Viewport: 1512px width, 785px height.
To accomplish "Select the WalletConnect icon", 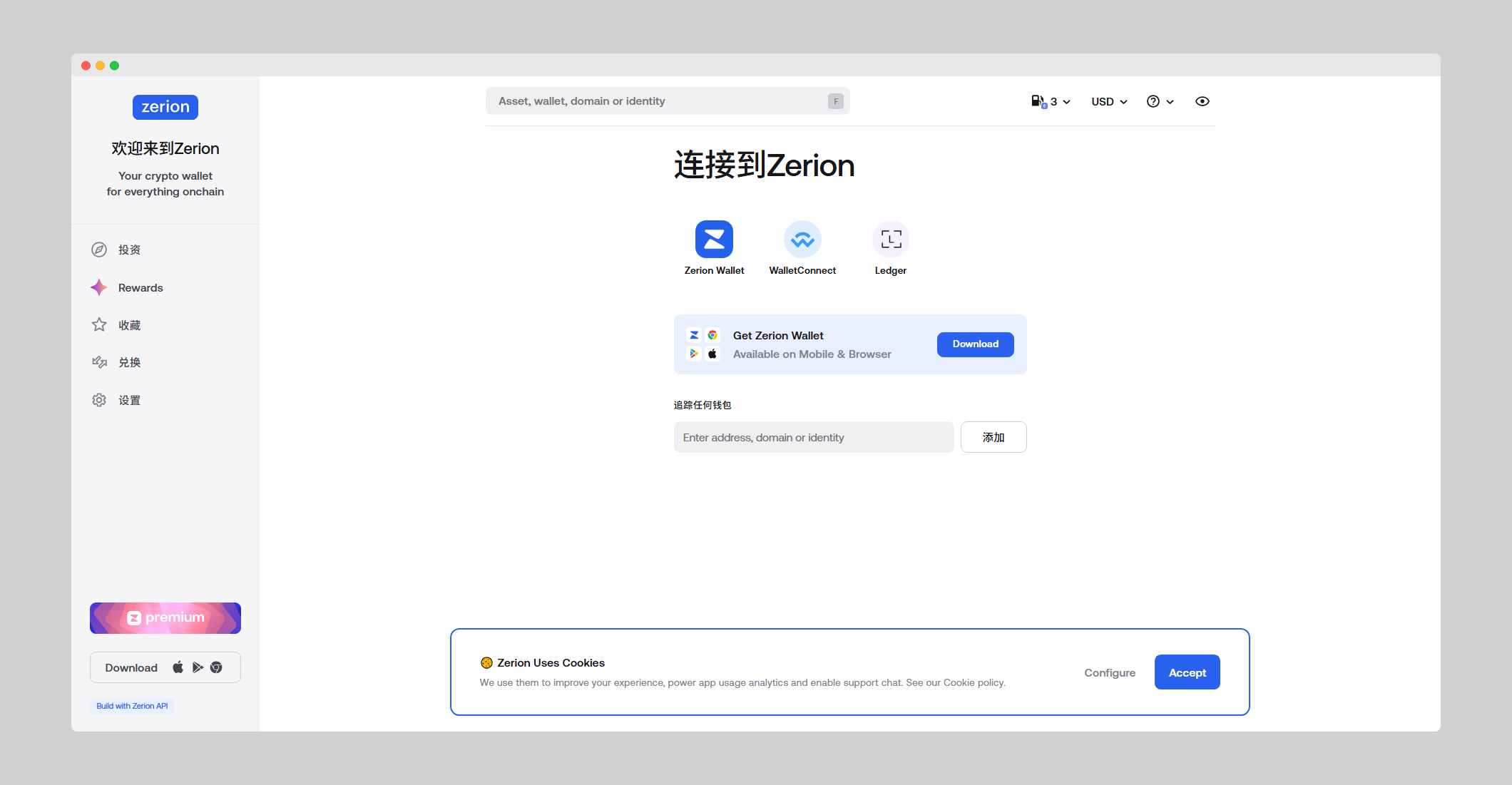I will 802,239.
